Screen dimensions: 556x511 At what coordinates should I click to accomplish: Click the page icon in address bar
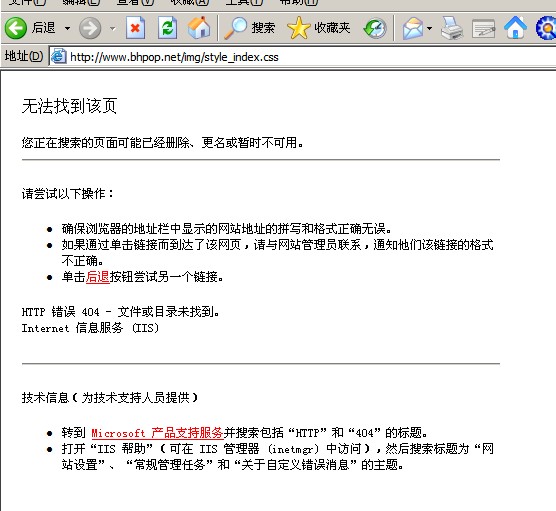pos(59,57)
